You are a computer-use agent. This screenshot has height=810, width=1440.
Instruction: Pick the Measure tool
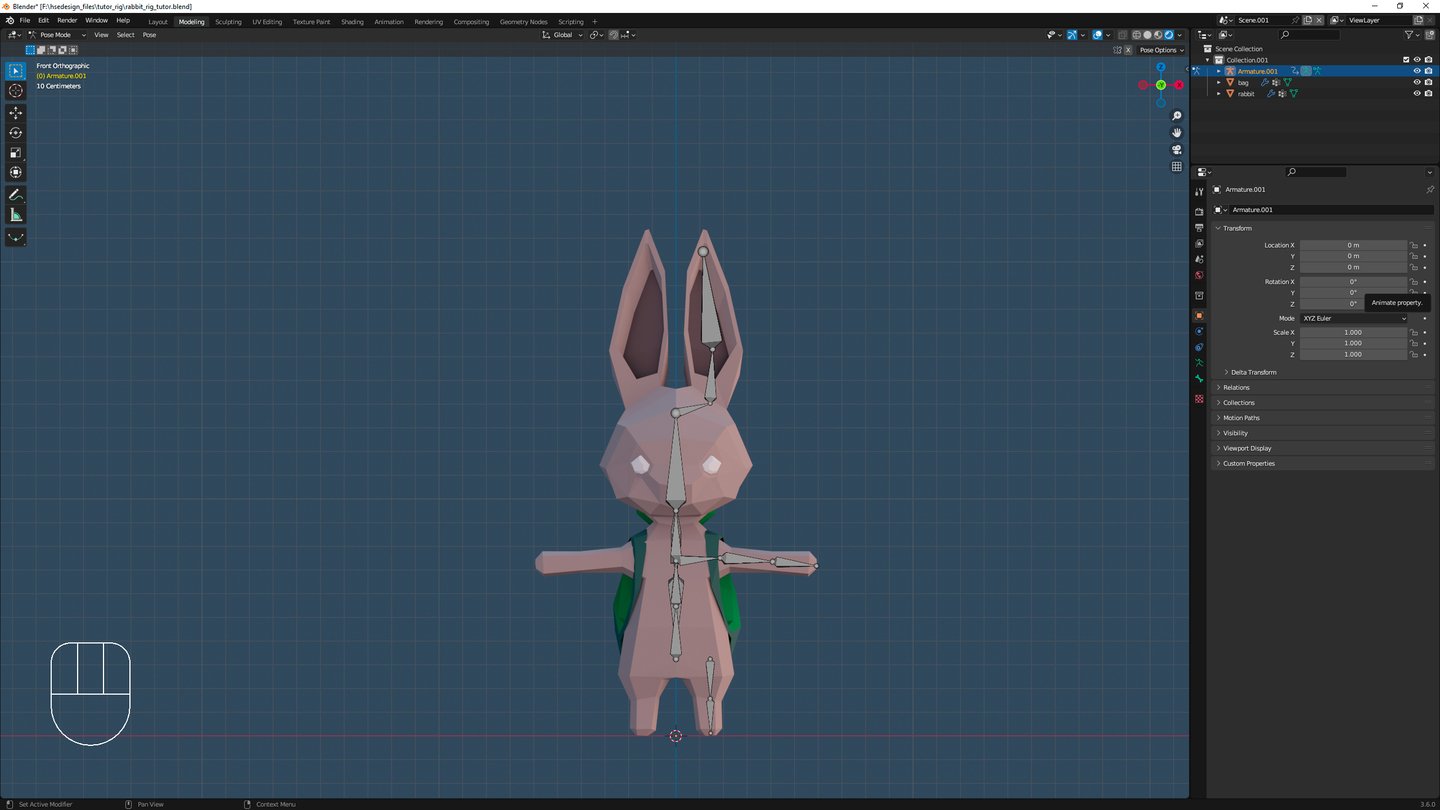coord(16,215)
